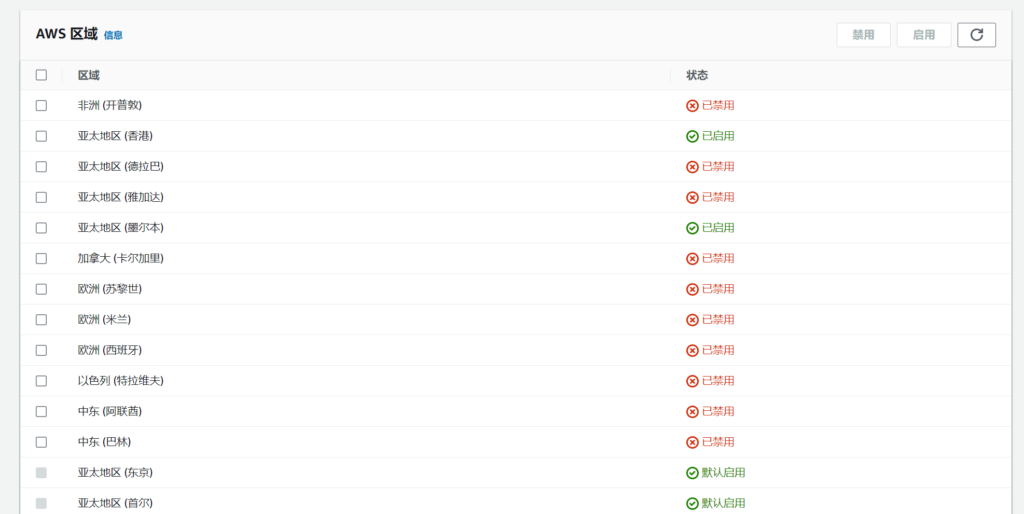Click the disabled status icon for 非洲 (开普敦)
The width and height of the screenshot is (1024, 514).
click(692, 105)
